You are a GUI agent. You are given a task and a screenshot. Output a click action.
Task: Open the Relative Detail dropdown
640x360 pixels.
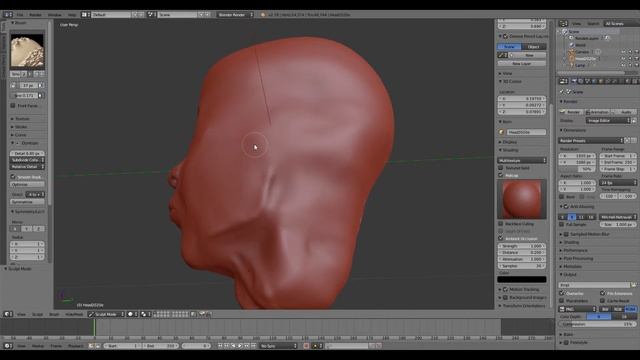pyautogui.click(x=27, y=167)
